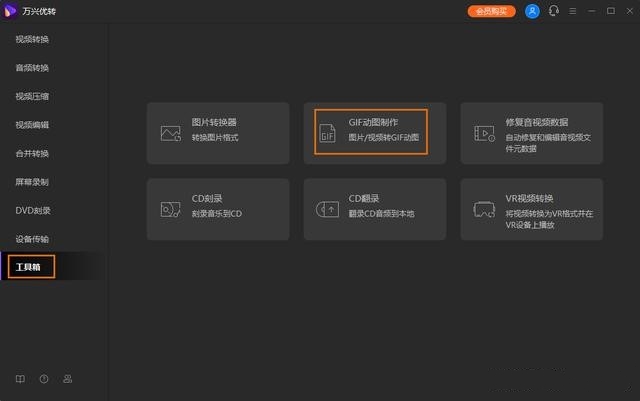This screenshot has height=401, width=640.
Task: Open GIF动图制作 tool title
Action: pyautogui.click(x=373, y=122)
